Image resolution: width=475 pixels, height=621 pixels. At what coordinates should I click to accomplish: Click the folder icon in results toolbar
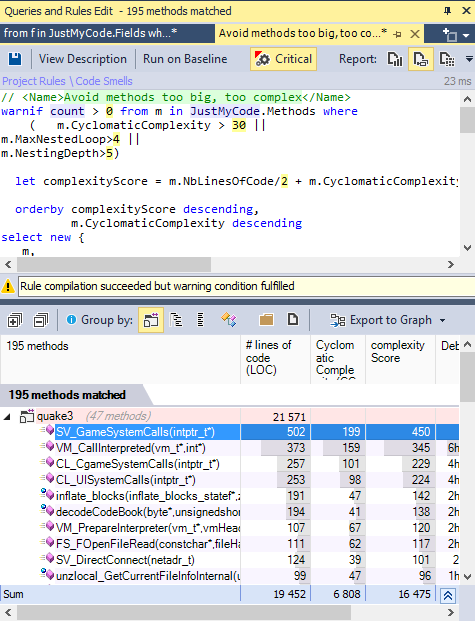pos(266,320)
